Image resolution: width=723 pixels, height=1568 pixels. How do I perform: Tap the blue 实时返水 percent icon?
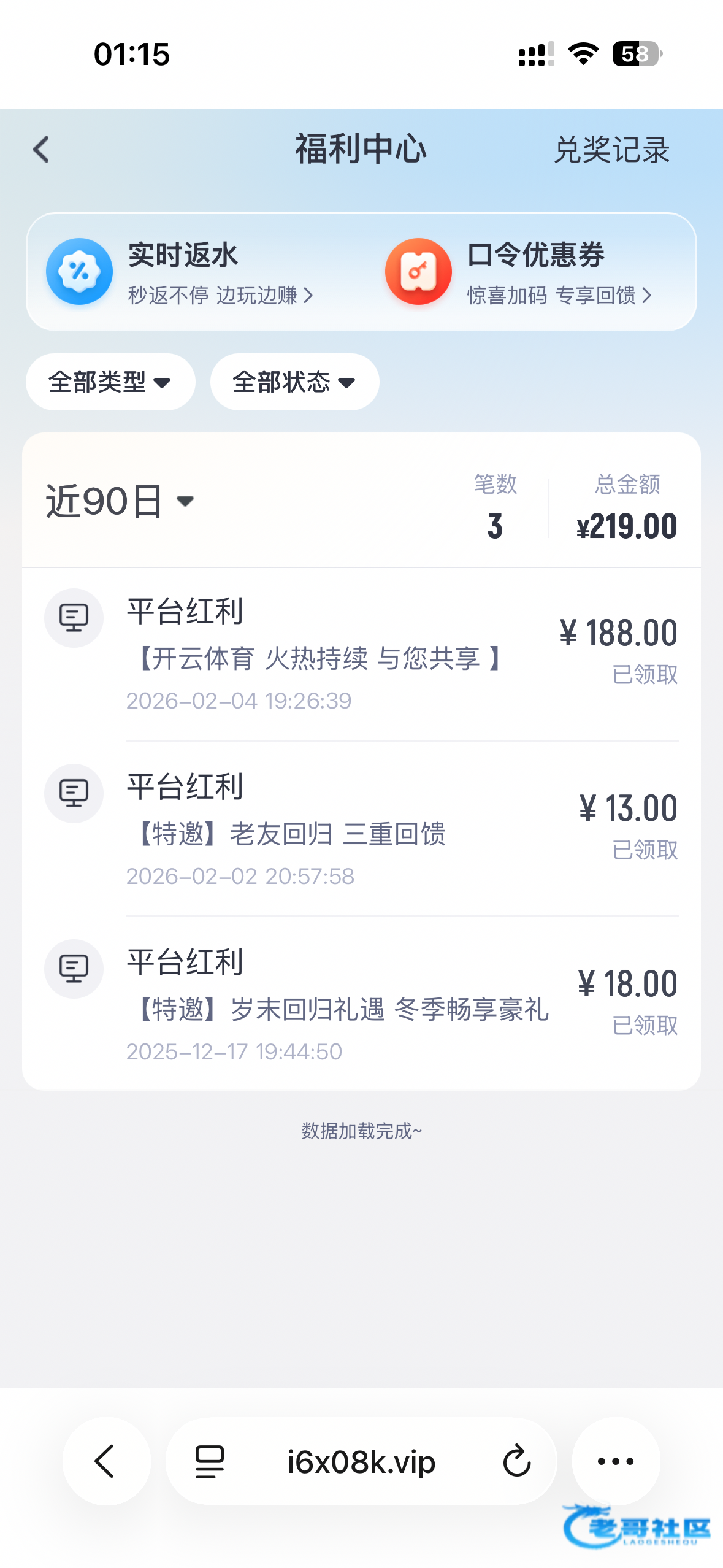[x=79, y=272]
